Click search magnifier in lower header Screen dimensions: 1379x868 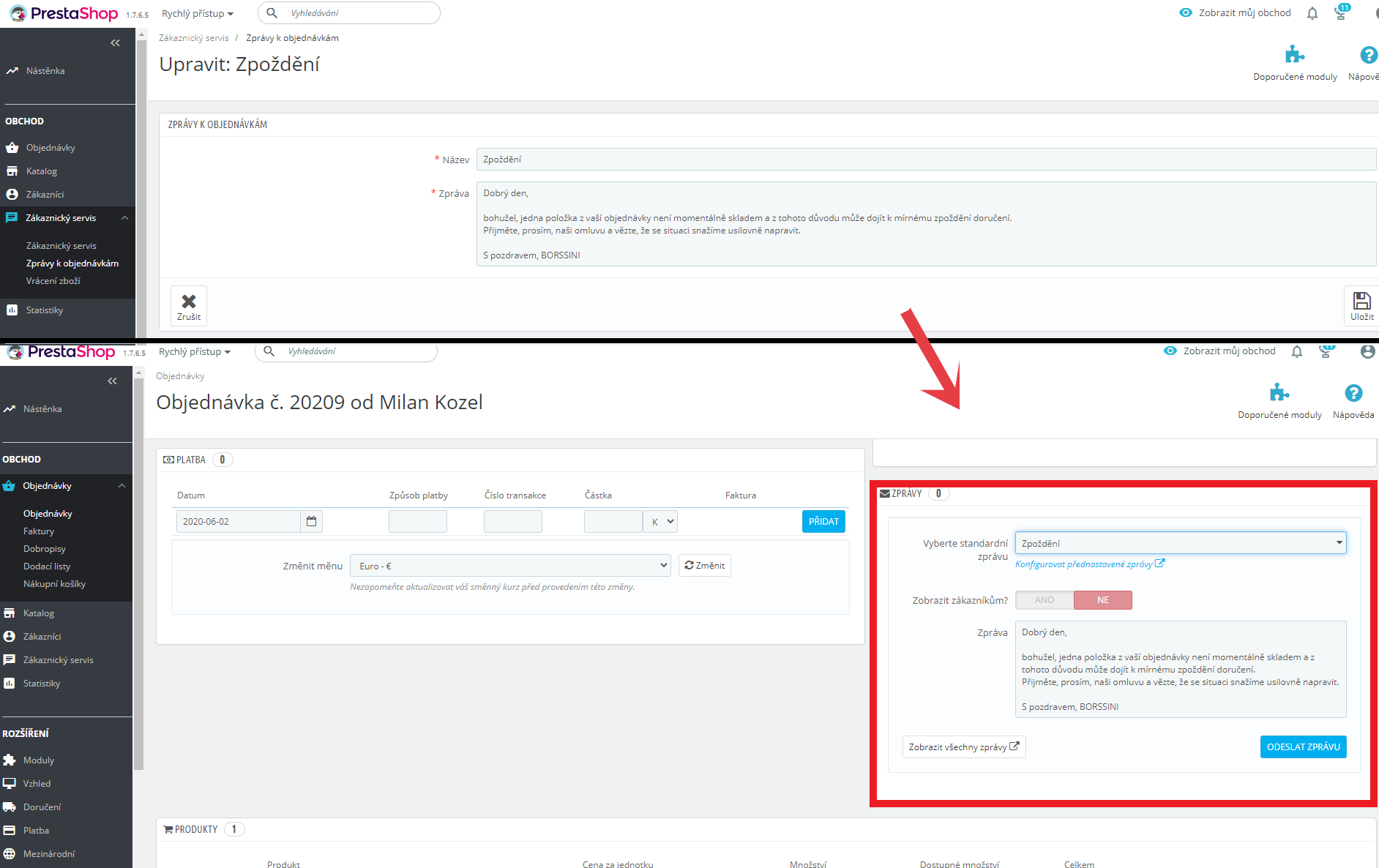pos(269,351)
